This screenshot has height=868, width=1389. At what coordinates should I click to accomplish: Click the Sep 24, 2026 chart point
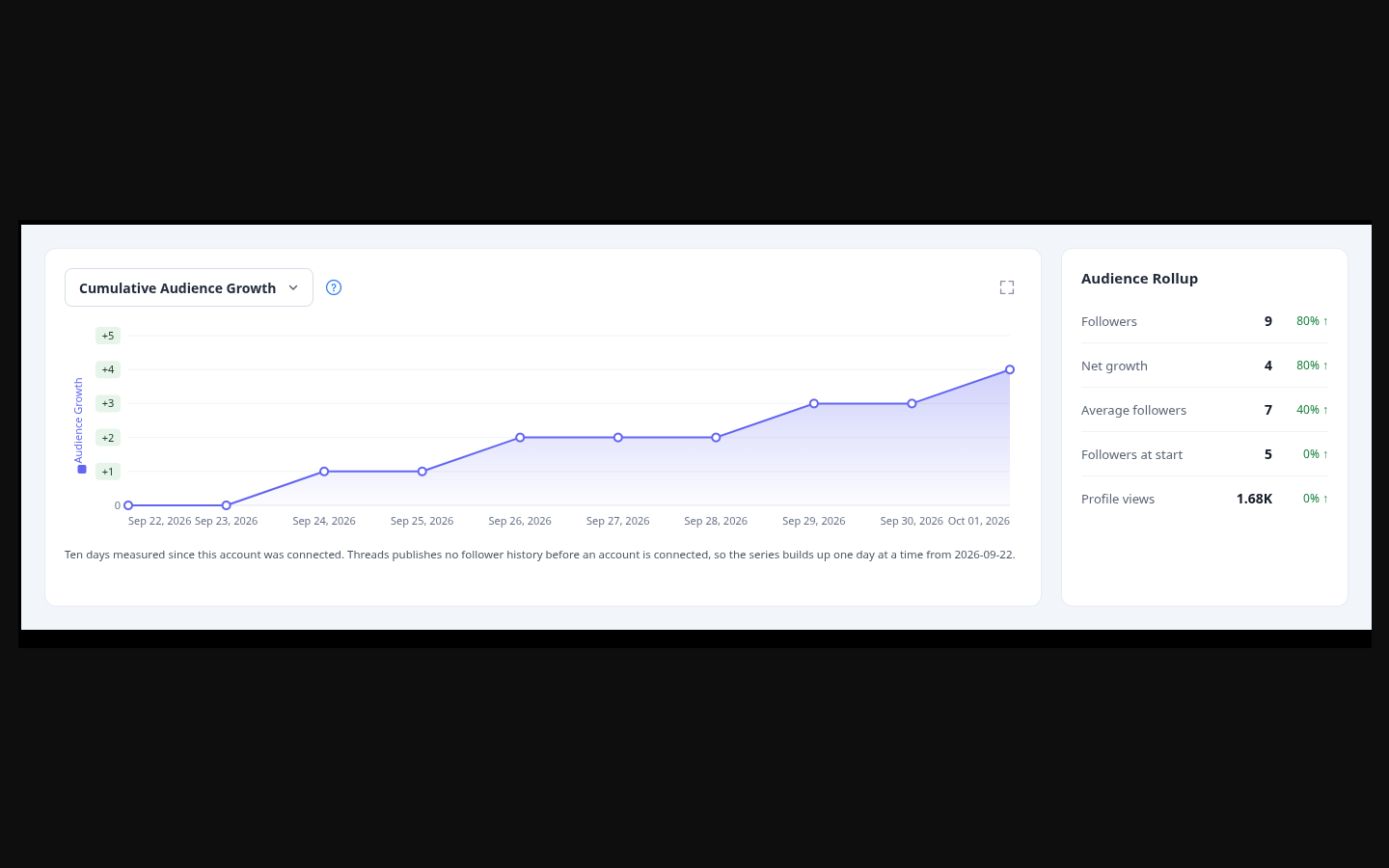click(x=324, y=472)
